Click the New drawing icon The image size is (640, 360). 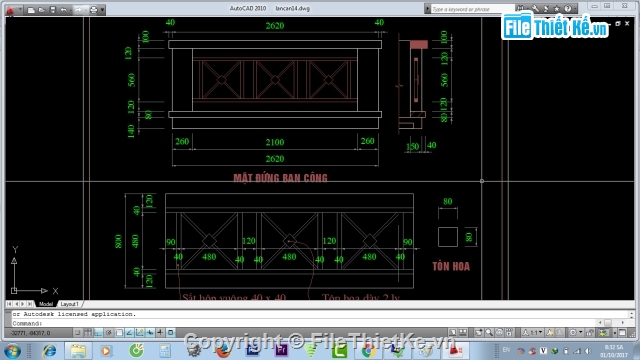click(31, 10)
